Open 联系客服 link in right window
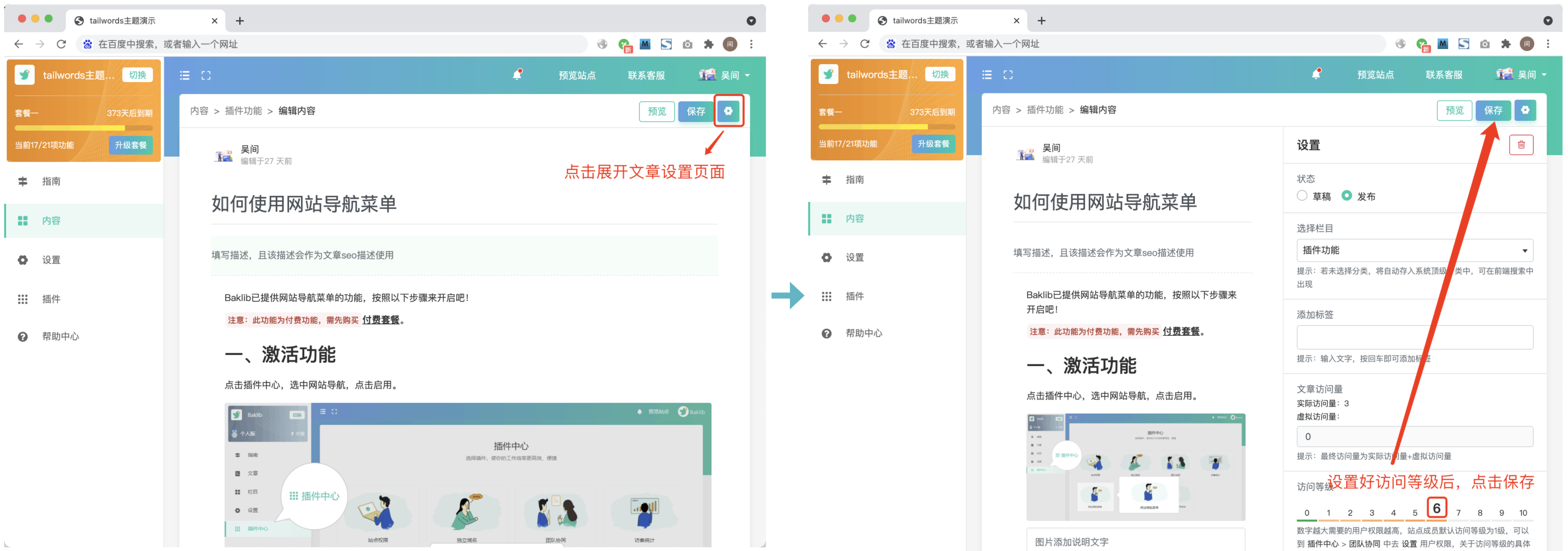 1443,75
